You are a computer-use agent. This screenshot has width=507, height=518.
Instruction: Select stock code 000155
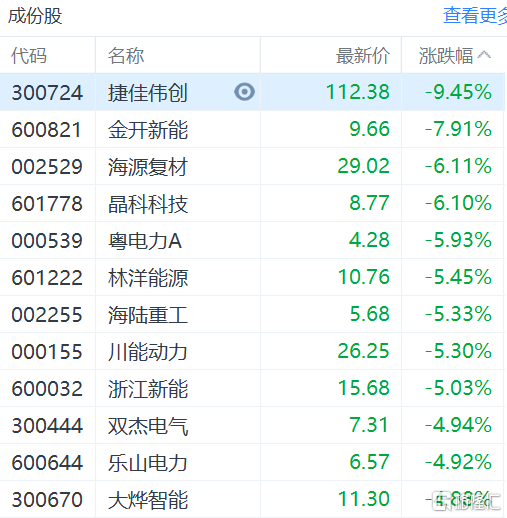pyautogui.click(x=47, y=351)
